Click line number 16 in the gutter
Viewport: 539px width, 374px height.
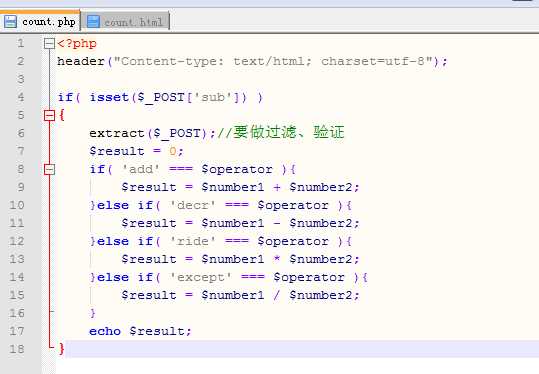coord(17,313)
